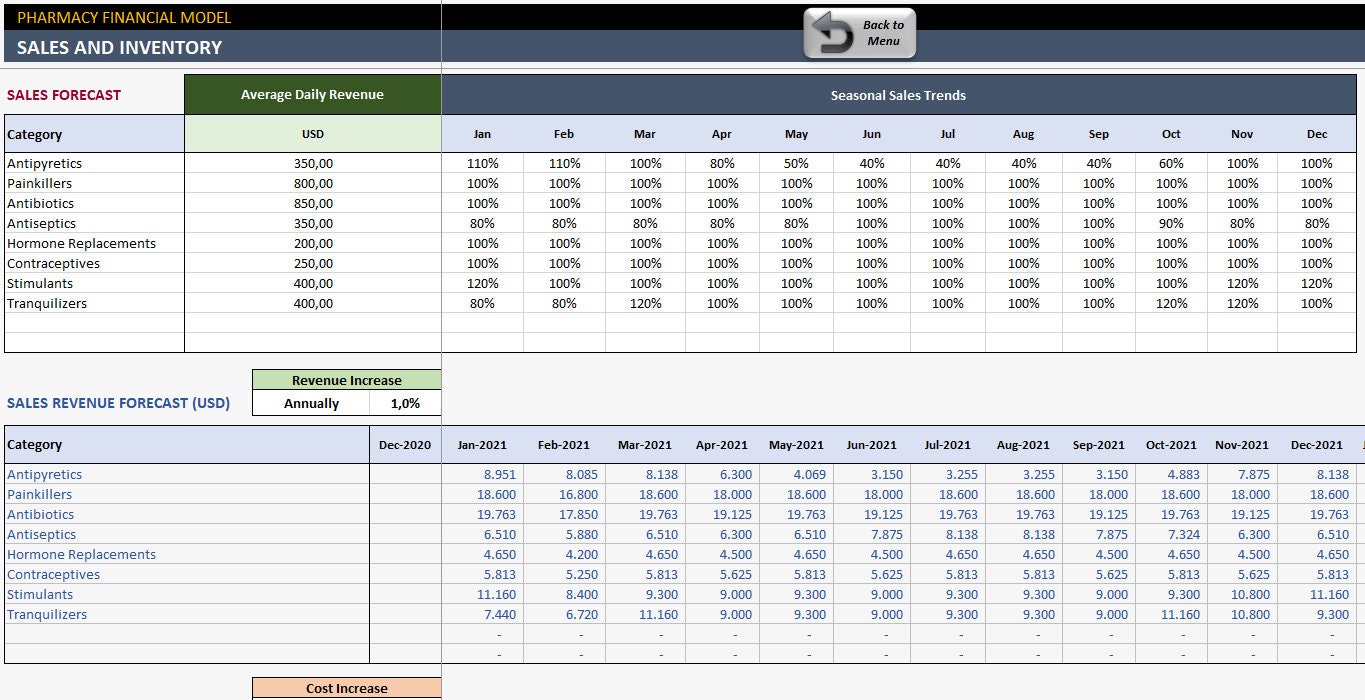This screenshot has width=1365, height=700.
Task: Click the Tranquilizers forecast row link
Action: pyautogui.click(x=44, y=614)
